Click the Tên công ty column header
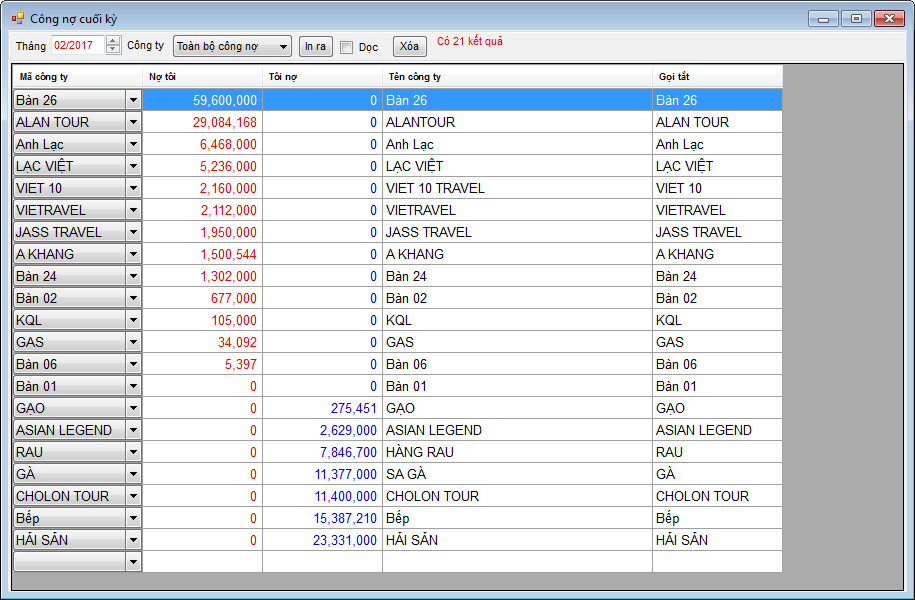This screenshot has width=915, height=600. [x=517, y=77]
